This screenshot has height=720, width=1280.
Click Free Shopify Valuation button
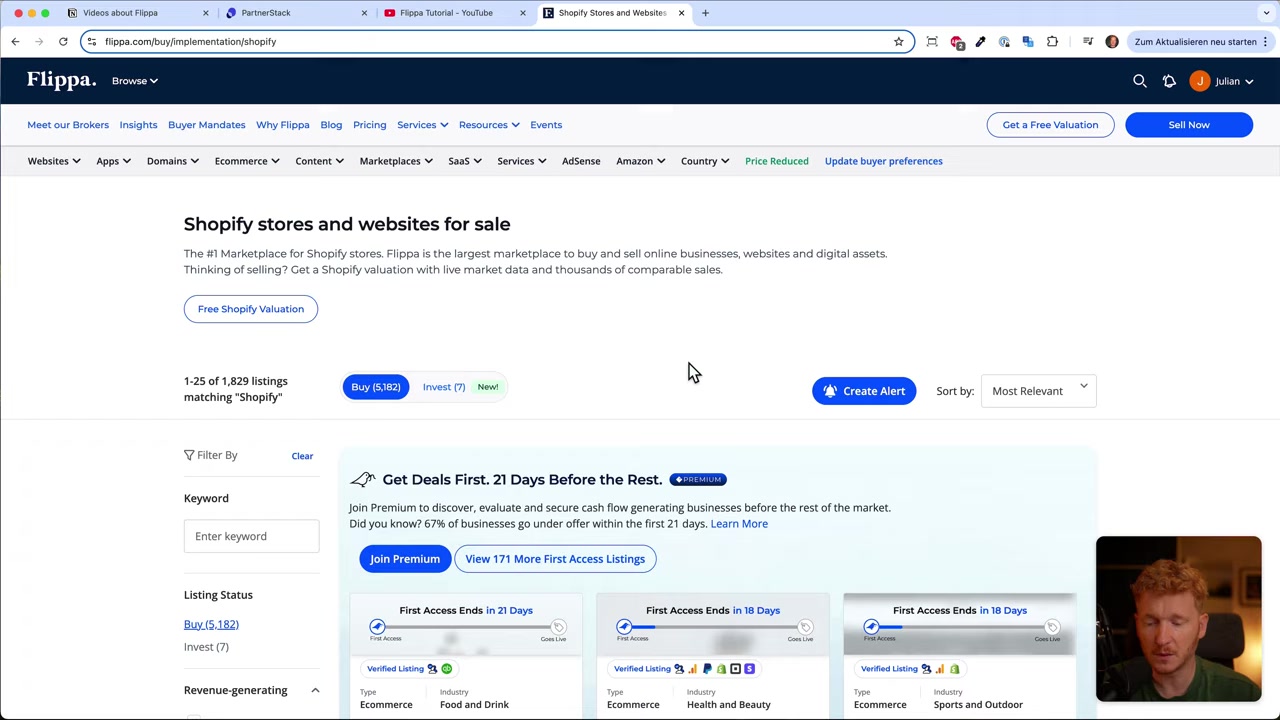251,309
